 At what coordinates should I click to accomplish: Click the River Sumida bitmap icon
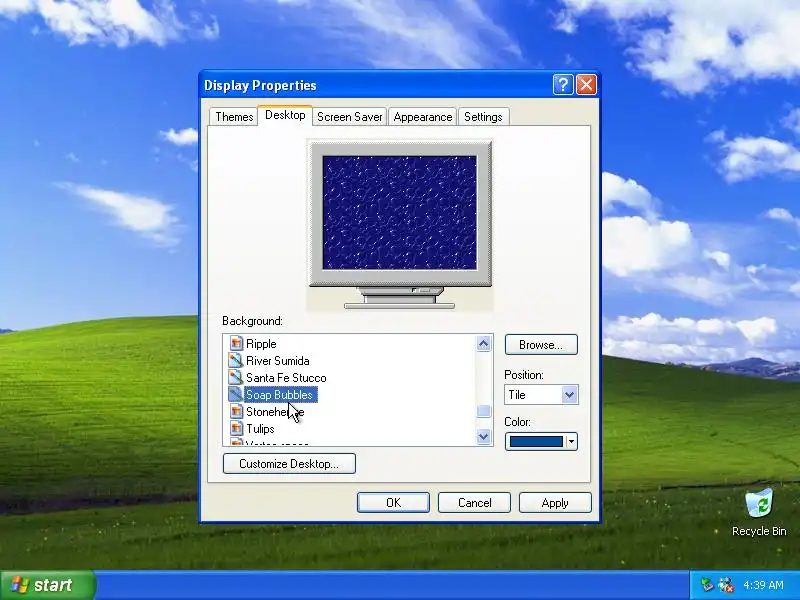(236, 361)
